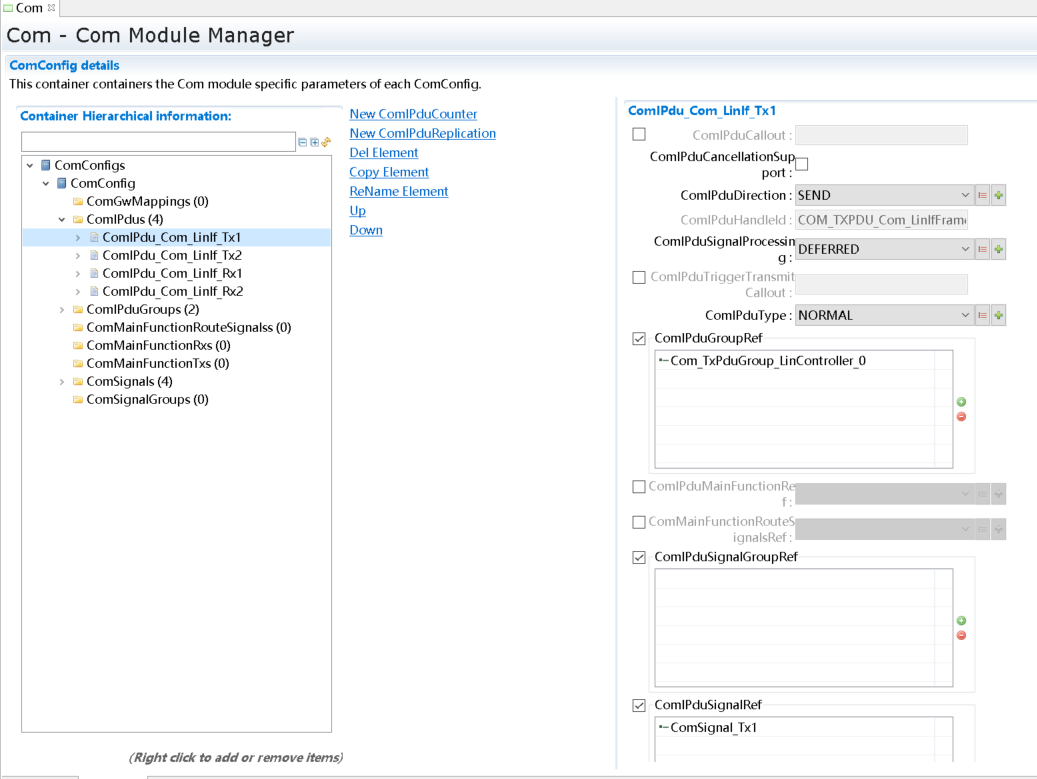Open the ComIPduSignalProcessing DEFERRED dropdown
Image resolution: width=1037 pixels, height=779 pixels.
click(884, 250)
